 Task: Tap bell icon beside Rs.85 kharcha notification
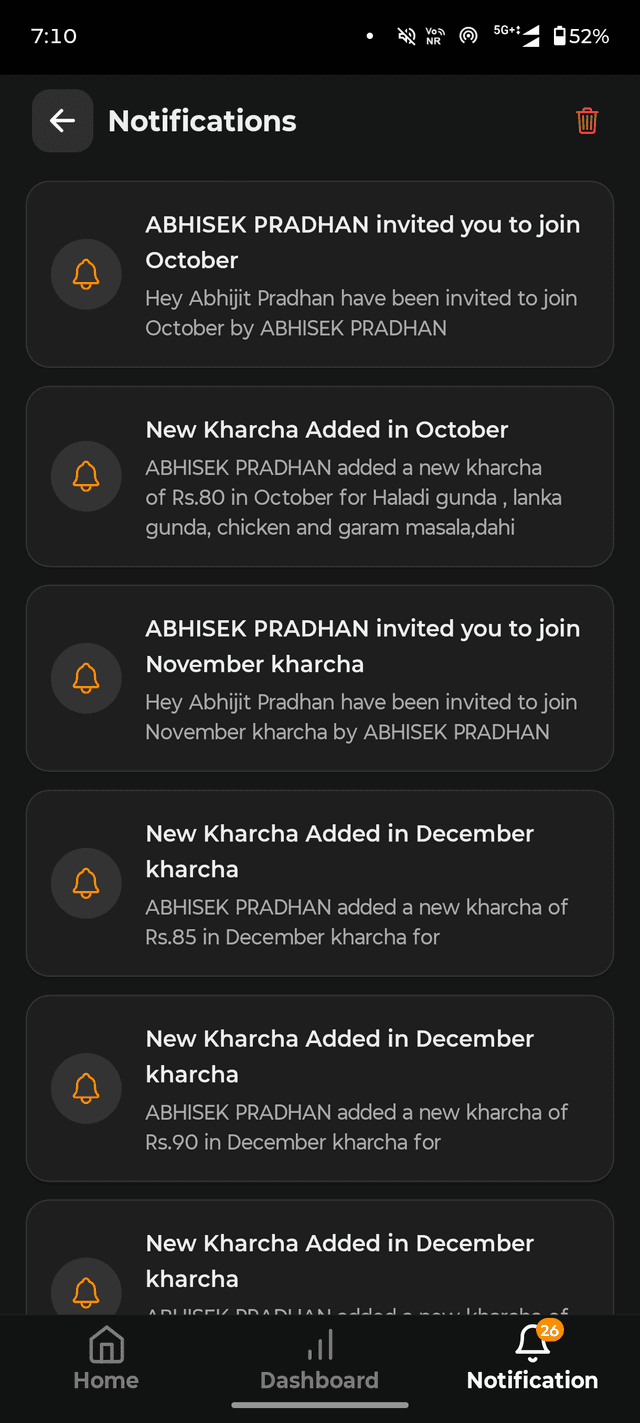pos(86,883)
